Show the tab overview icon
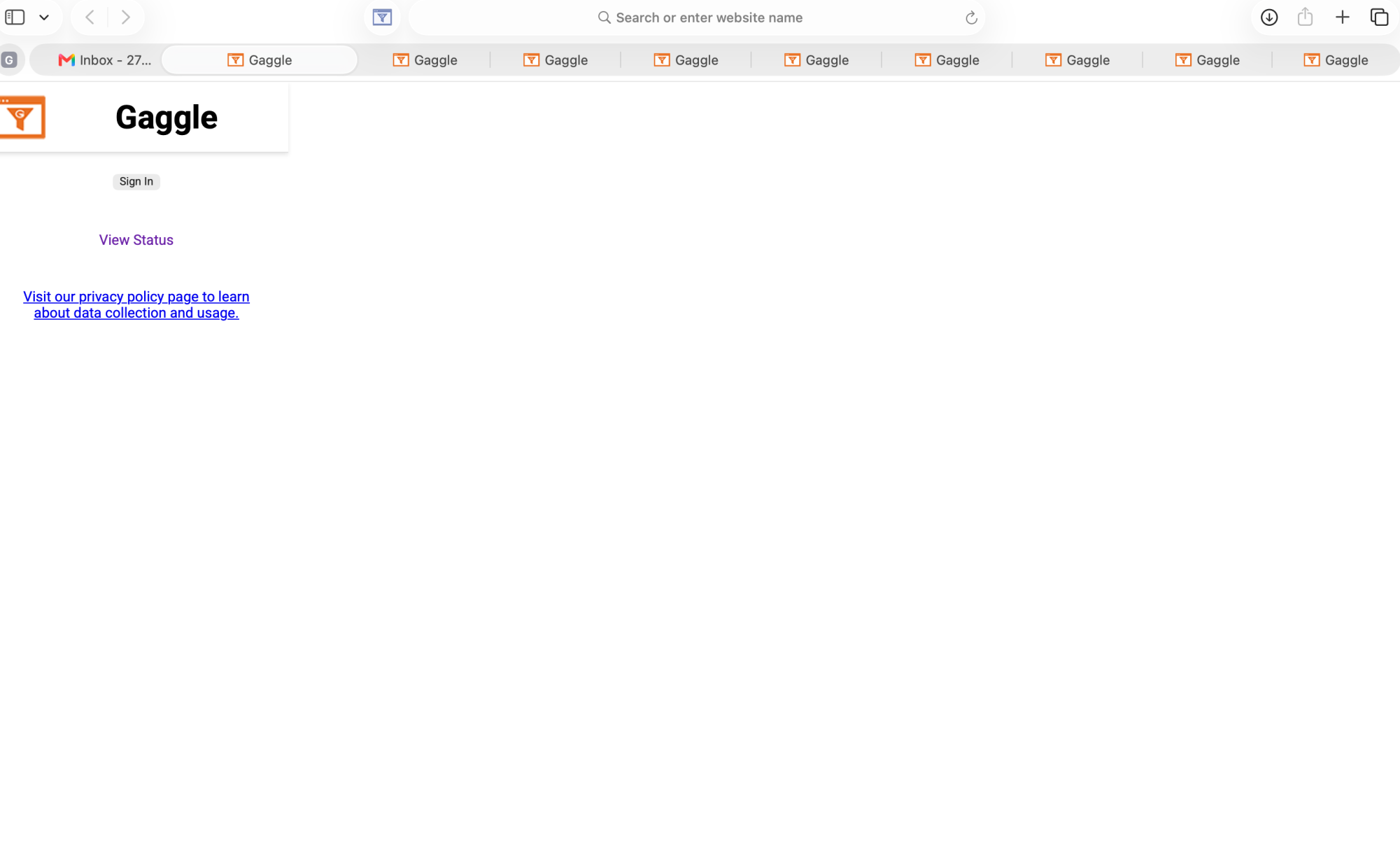The width and height of the screenshot is (1400, 867). [x=1379, y=17]
